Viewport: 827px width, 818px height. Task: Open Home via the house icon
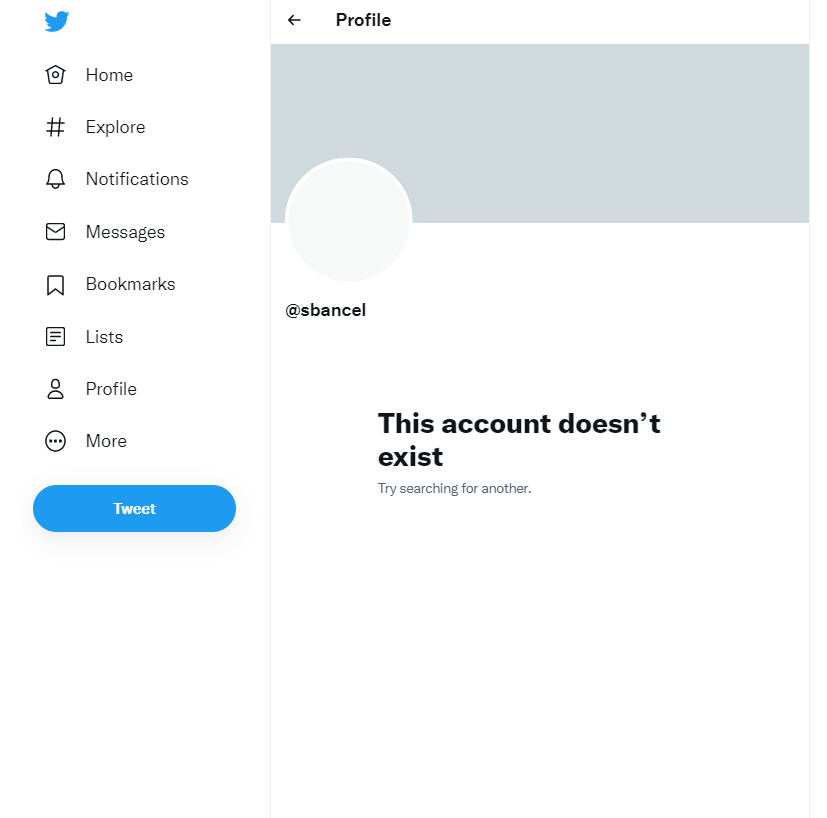55,75
